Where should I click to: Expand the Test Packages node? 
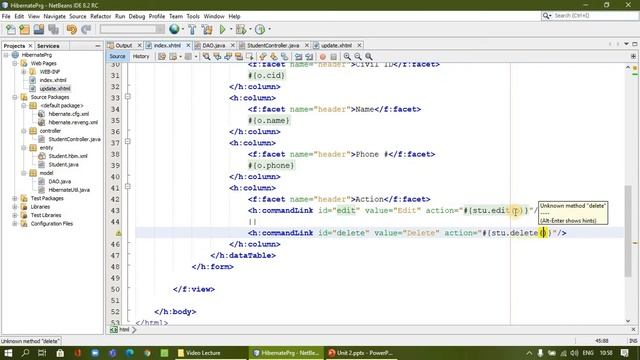coord(15,198)
